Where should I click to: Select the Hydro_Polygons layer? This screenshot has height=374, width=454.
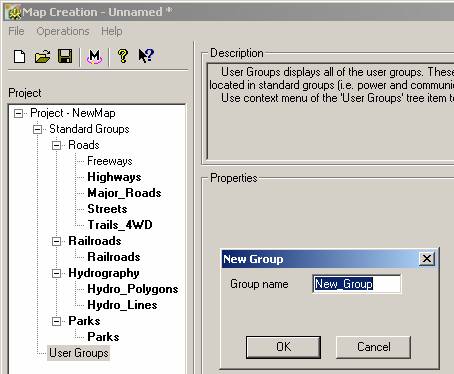tap(133, 289)
